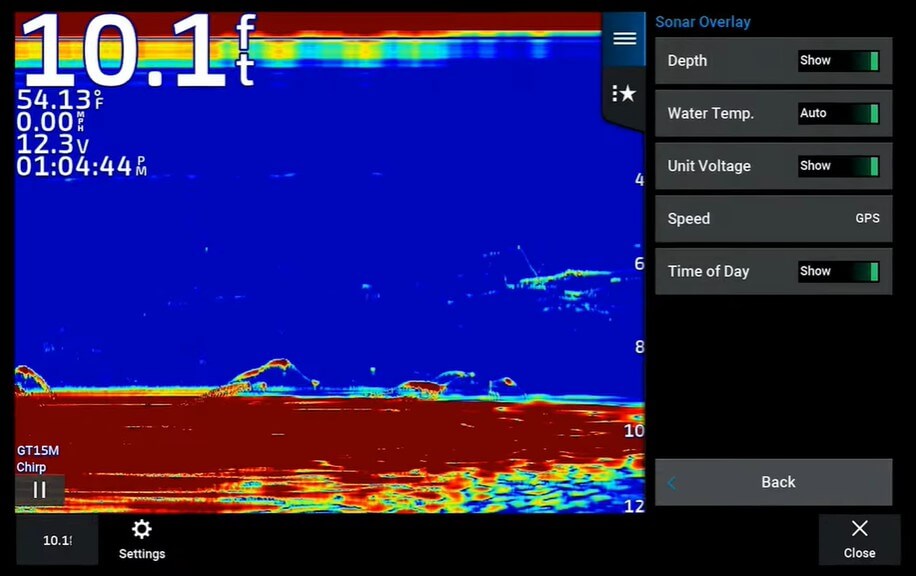The width and height of the screenshot is (916, 576).
Task: Toggle the Time of Day switch
Action: pos(838,271)
